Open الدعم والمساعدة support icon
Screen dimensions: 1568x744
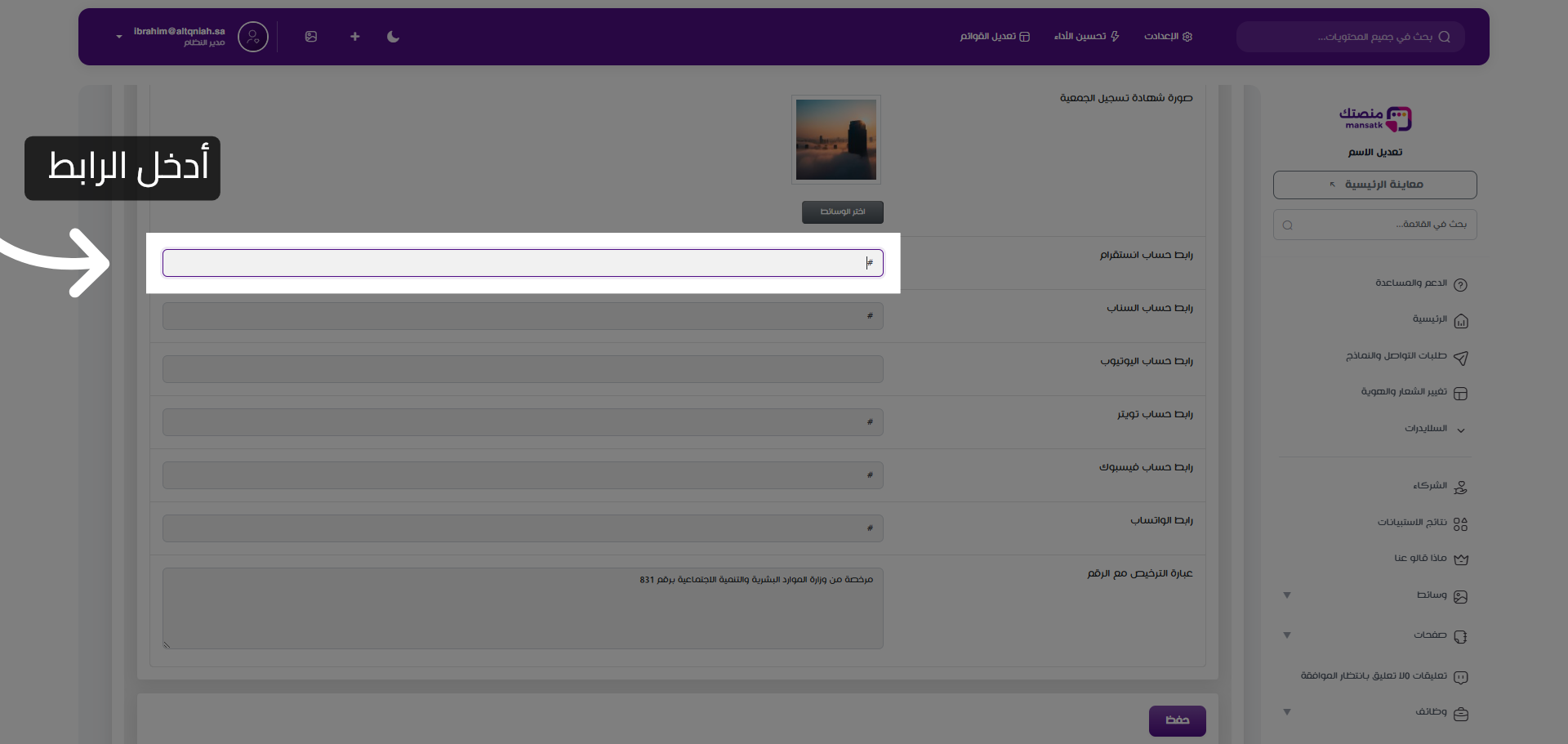click(x=1461, y=284)
